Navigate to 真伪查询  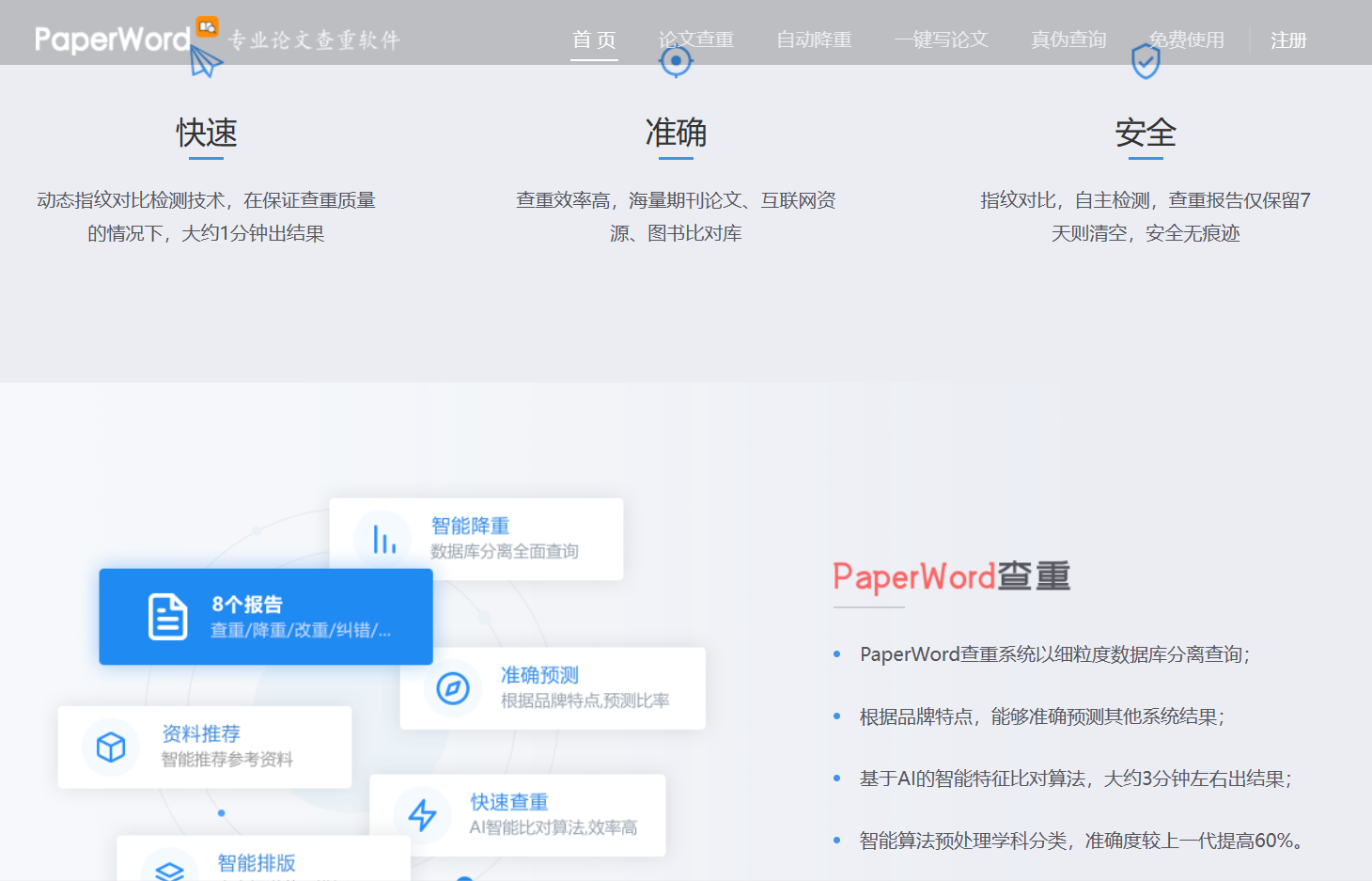1068,40
